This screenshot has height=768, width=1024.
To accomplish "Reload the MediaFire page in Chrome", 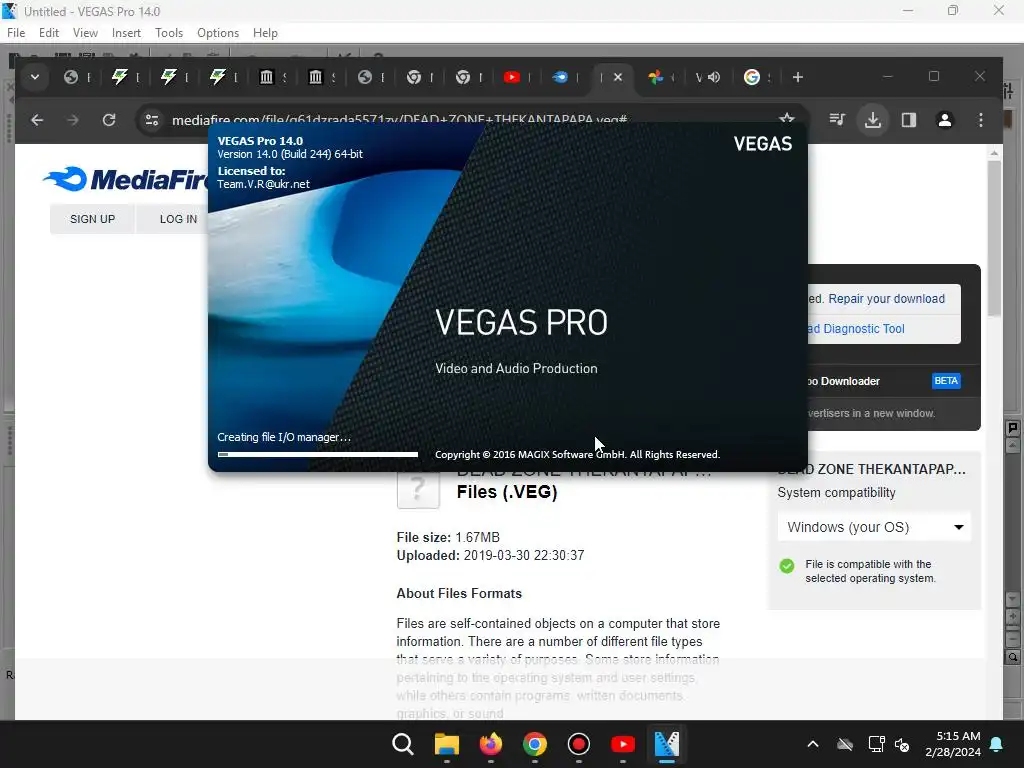I will click(x=109, y=120).
